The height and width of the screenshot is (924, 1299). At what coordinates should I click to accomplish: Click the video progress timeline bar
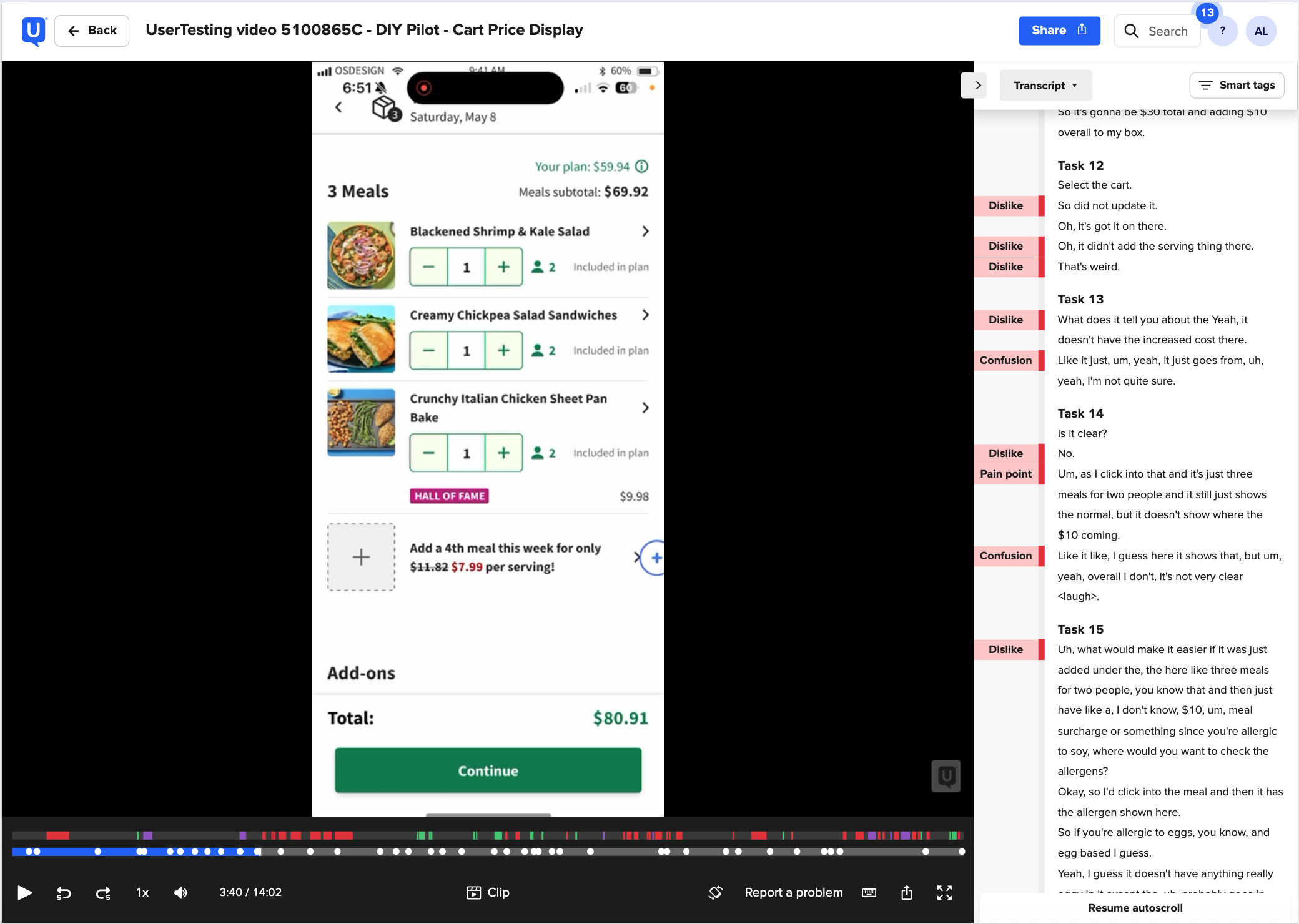pyautogui.click(x=487, y=850)
